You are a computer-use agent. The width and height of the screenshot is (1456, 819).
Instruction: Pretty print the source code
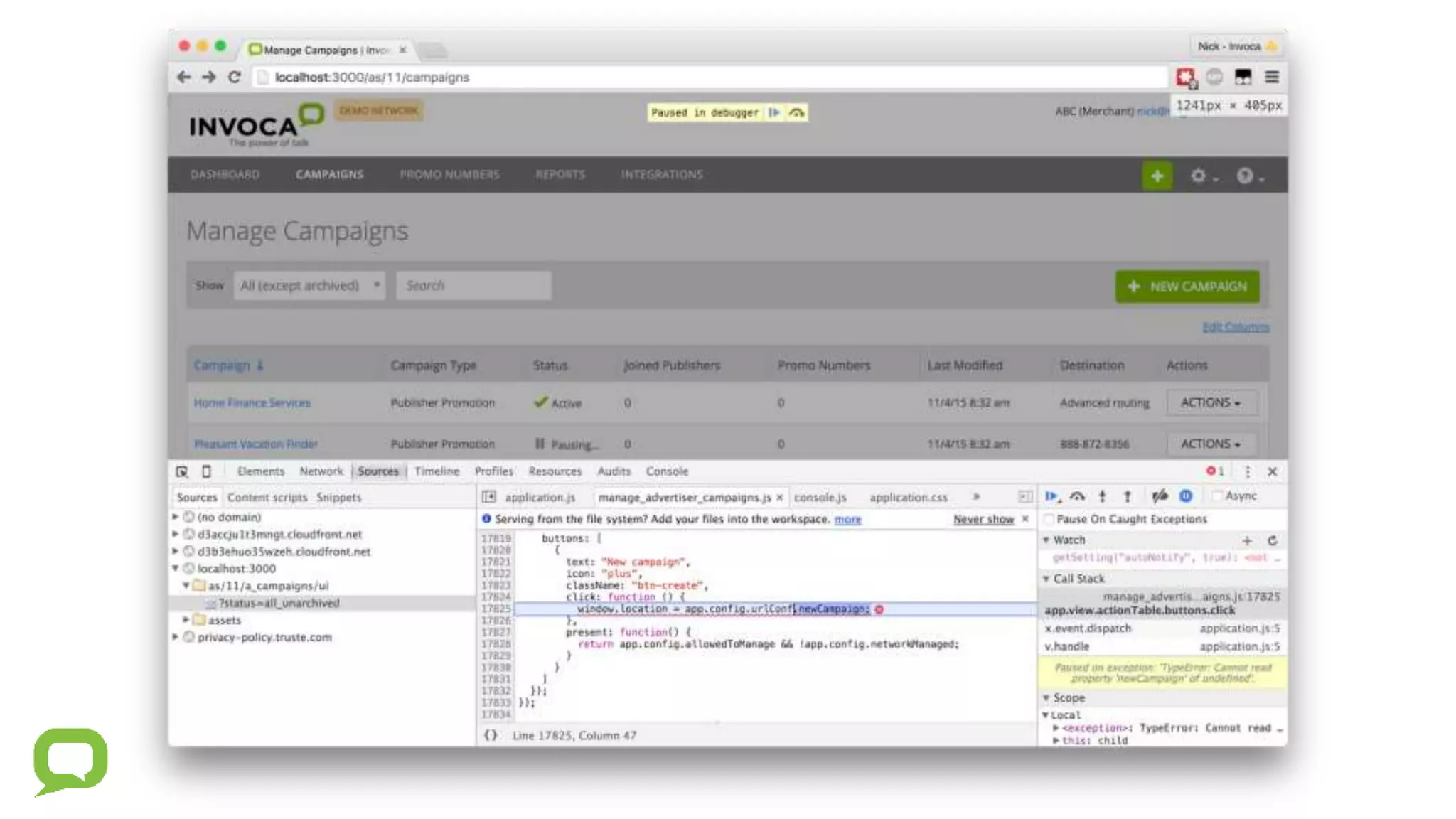(x=491, y=735)
